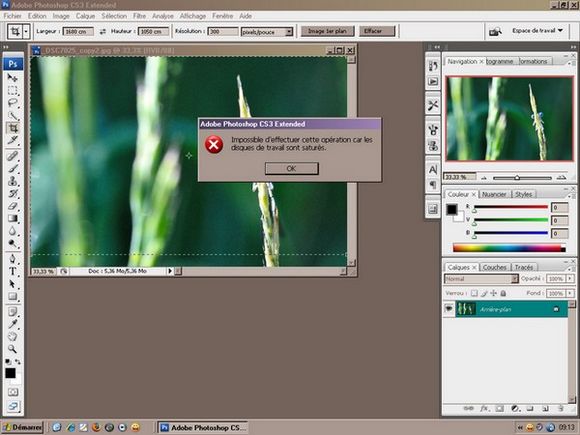
Task: Select the Healing Brush tool
Action: pos(12,155)
